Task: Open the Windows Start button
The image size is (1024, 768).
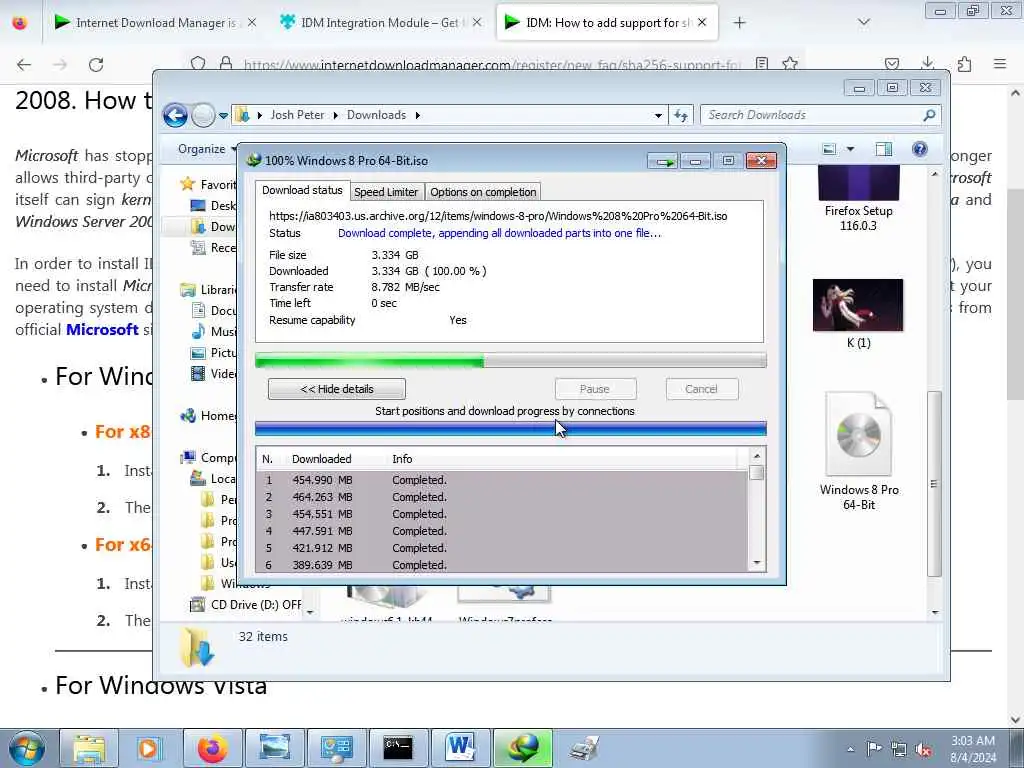Action: click(x=27, y=748)
